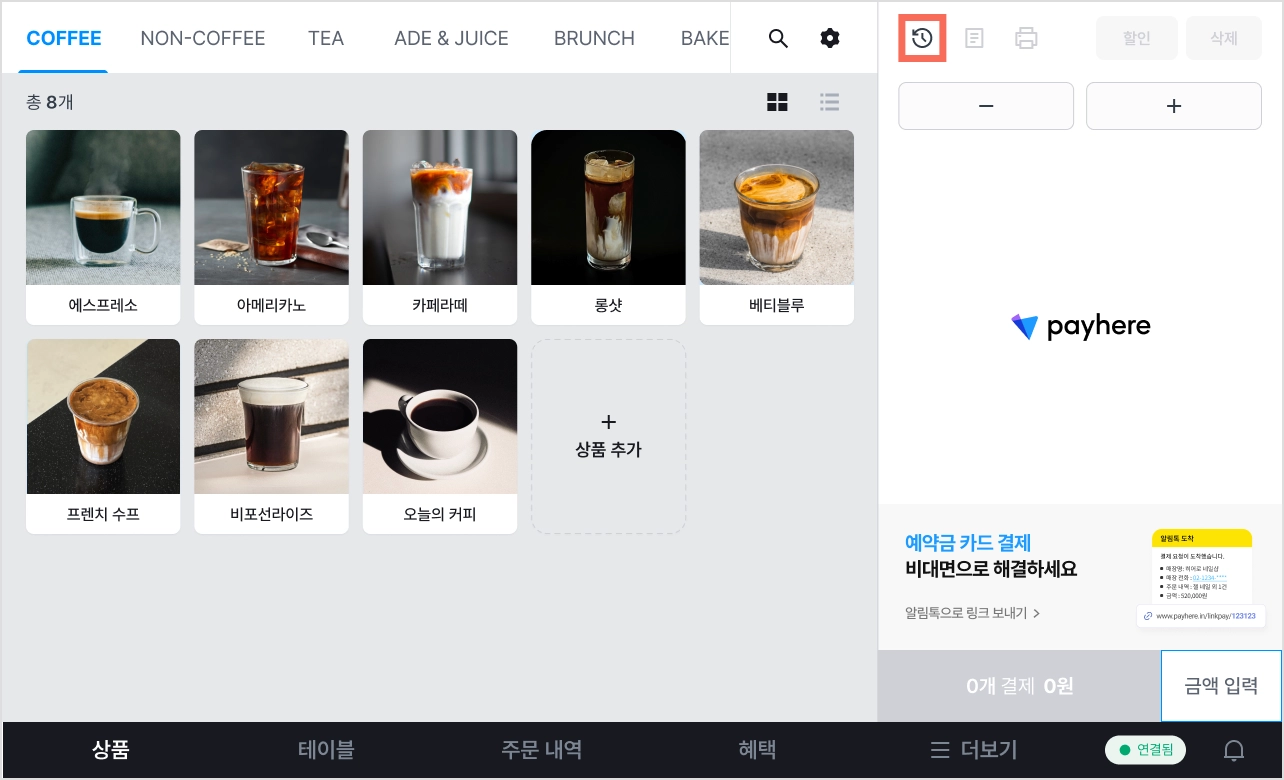Click the 금액 입력 button
This screenshot has height=780, width=1284.
click(x=1221, y=686)
